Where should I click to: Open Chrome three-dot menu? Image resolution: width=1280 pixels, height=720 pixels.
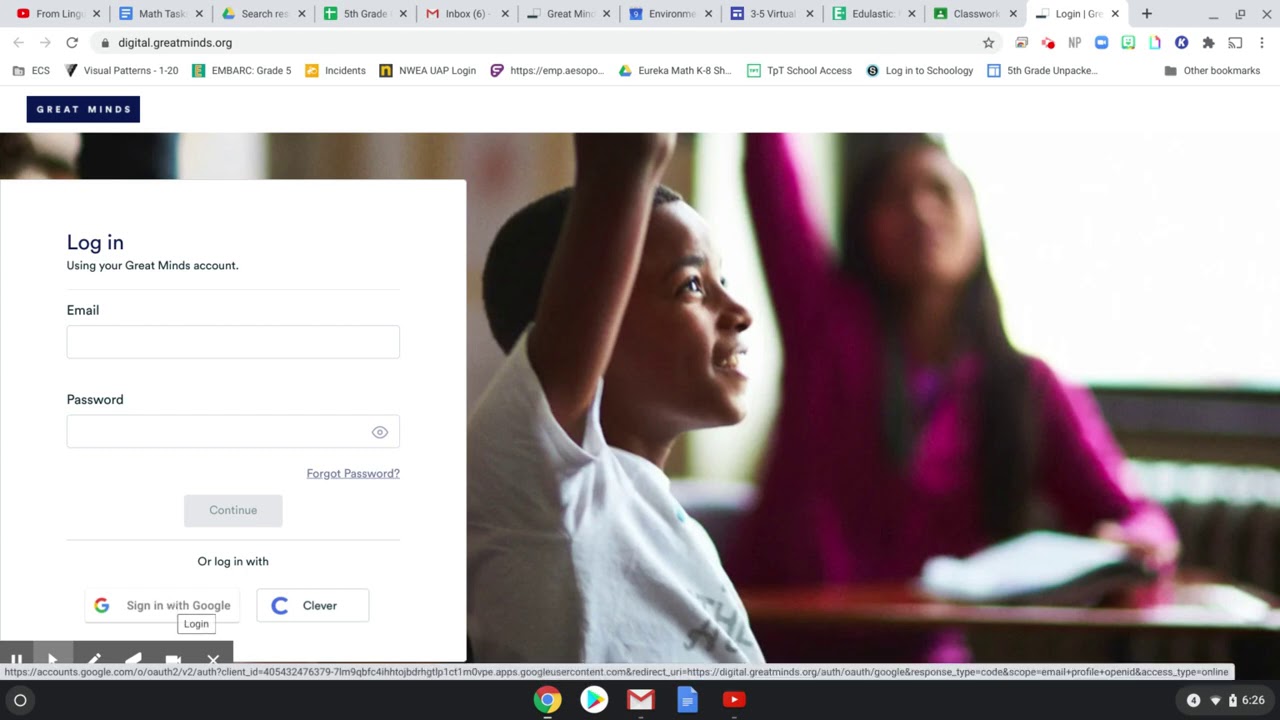1262,43
